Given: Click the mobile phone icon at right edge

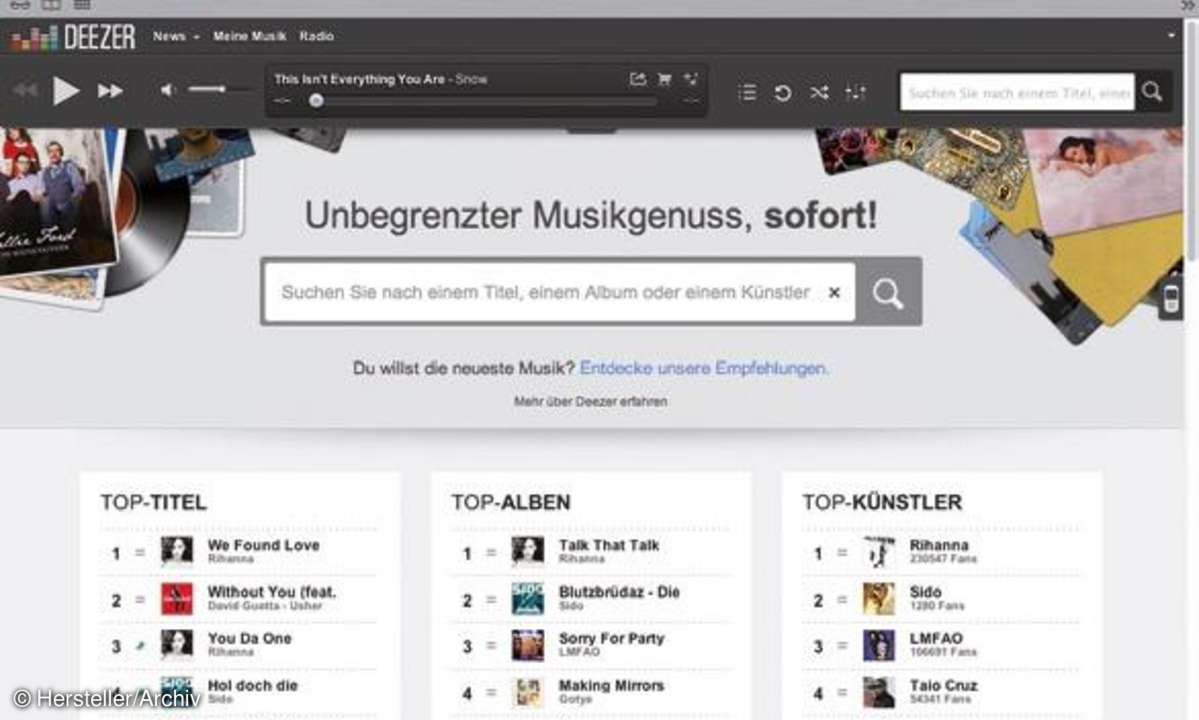Looking at the screenshot, I should click(x=1171, y=299).
